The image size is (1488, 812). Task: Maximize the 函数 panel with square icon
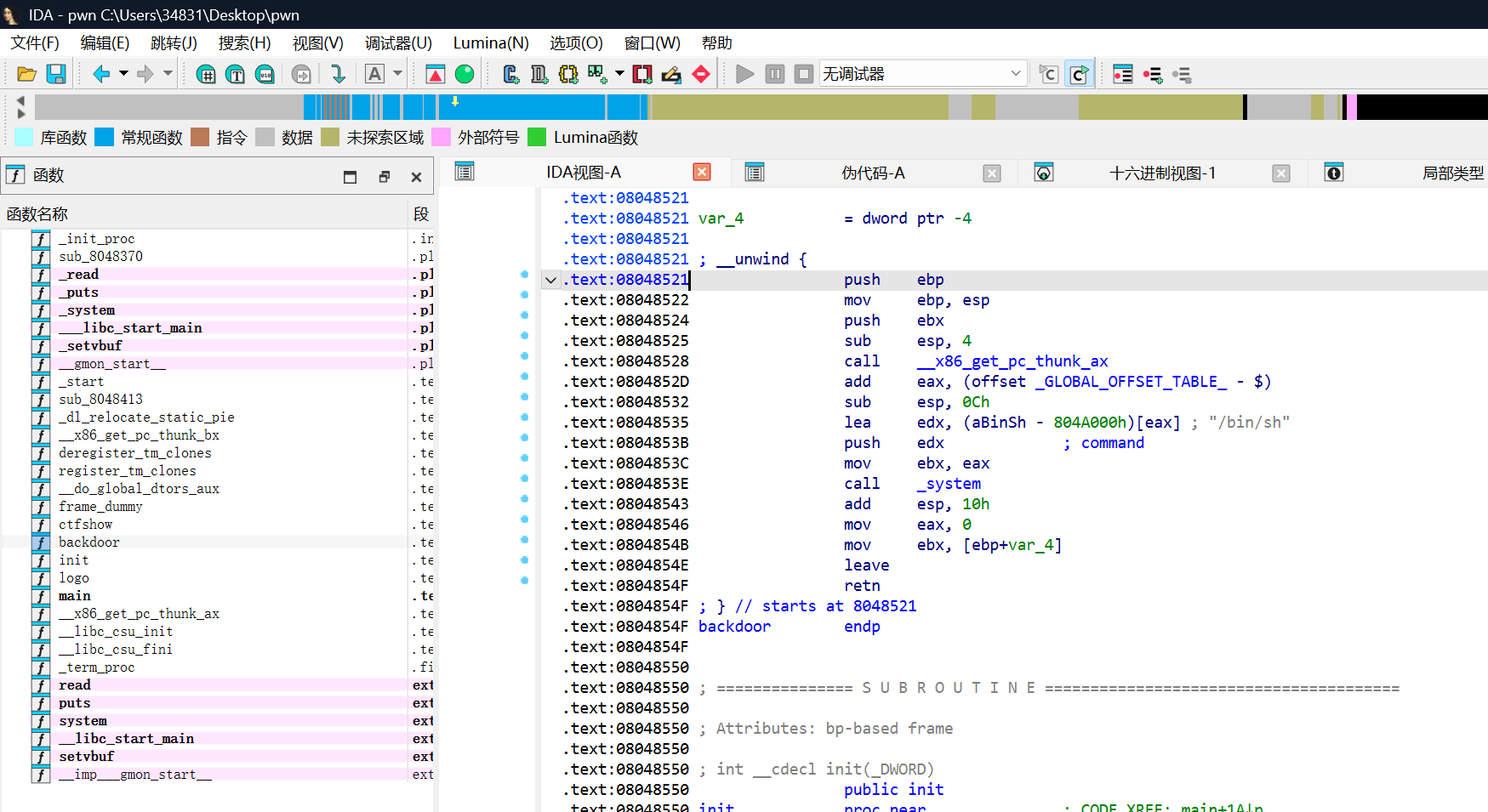tap(350, 177)
